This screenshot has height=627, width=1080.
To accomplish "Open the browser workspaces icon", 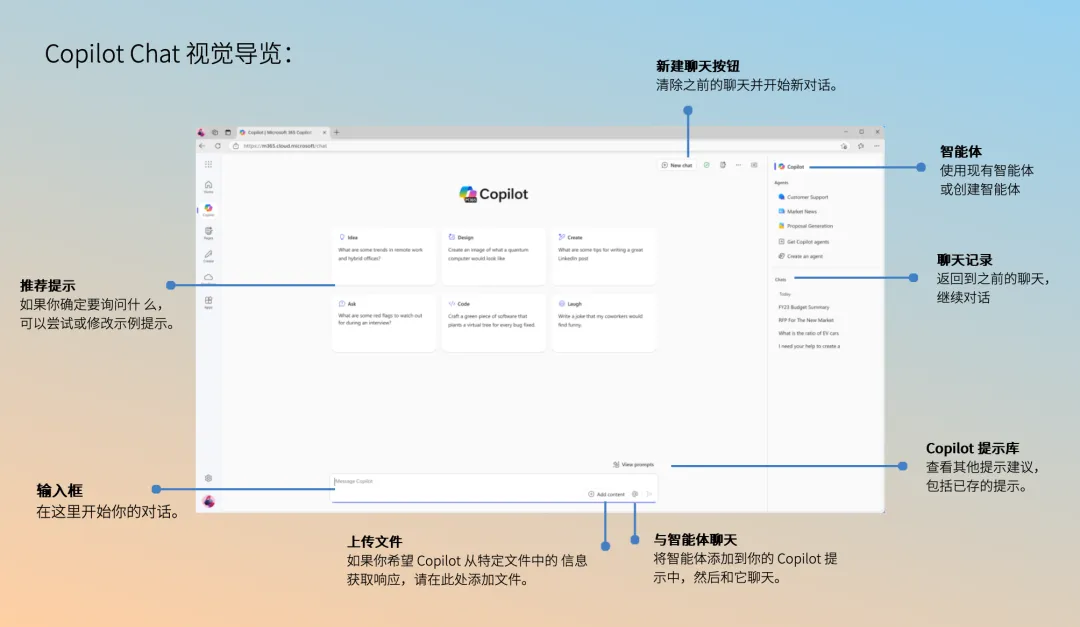I will coord(215,132).
